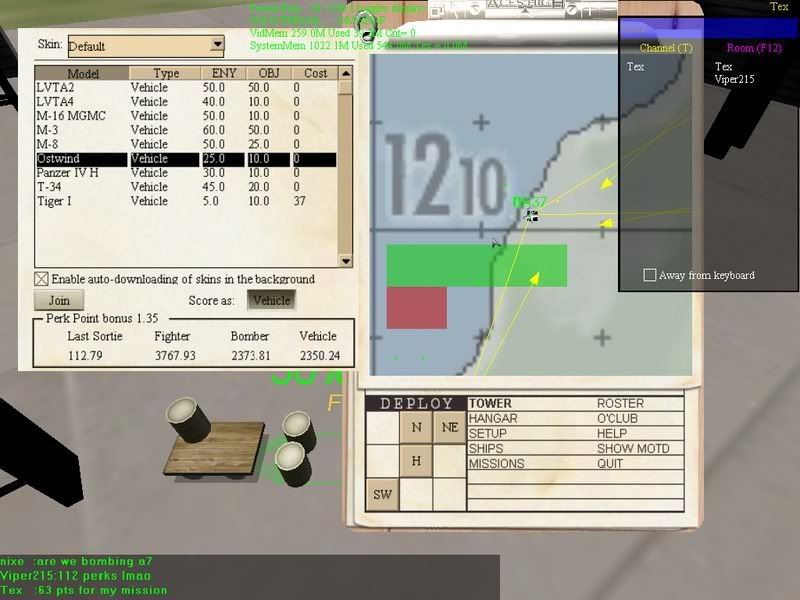
Task: Show the ROSTER list
Action: 620,404
